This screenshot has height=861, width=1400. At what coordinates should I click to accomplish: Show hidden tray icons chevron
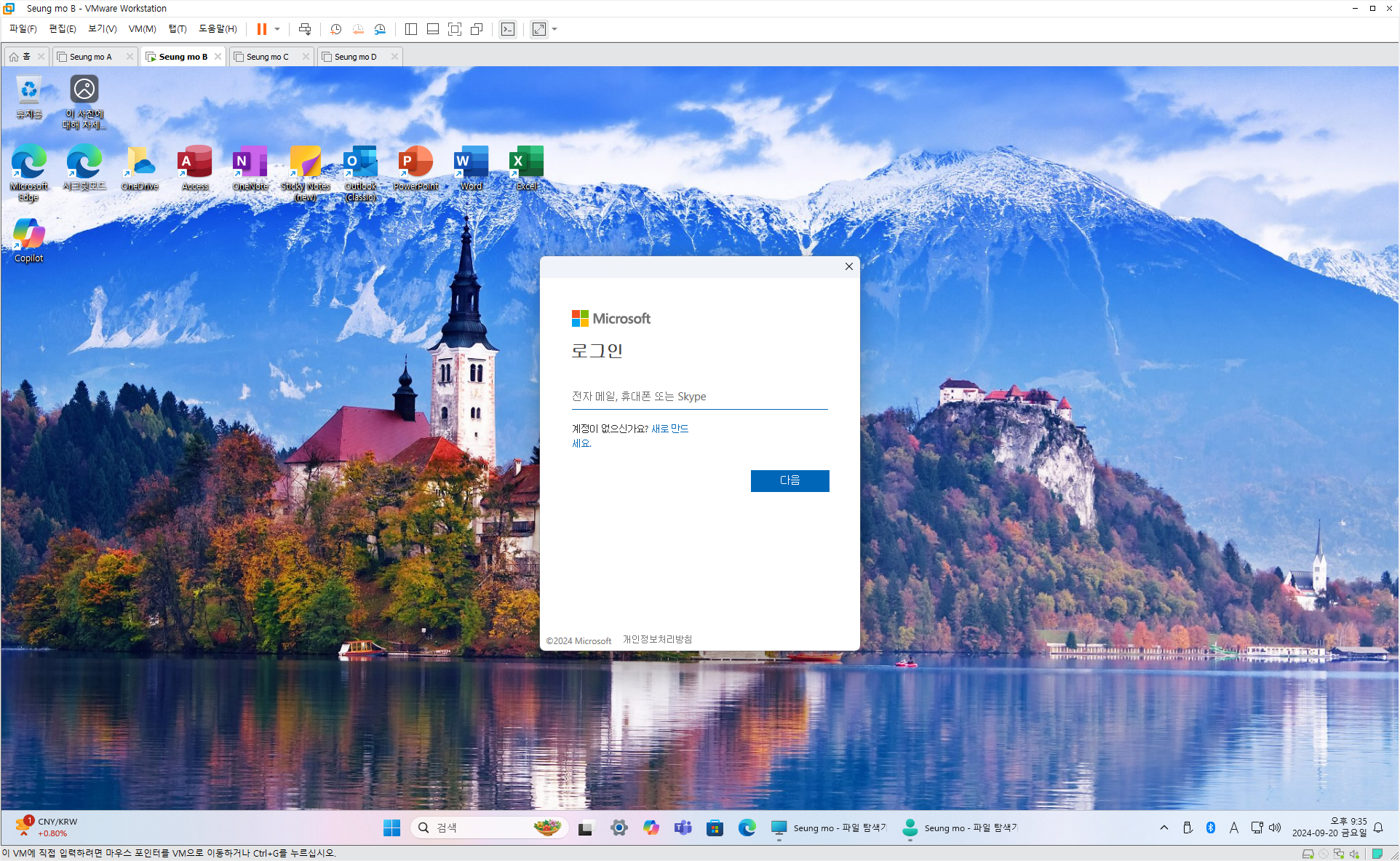(x=1164, y=828)
